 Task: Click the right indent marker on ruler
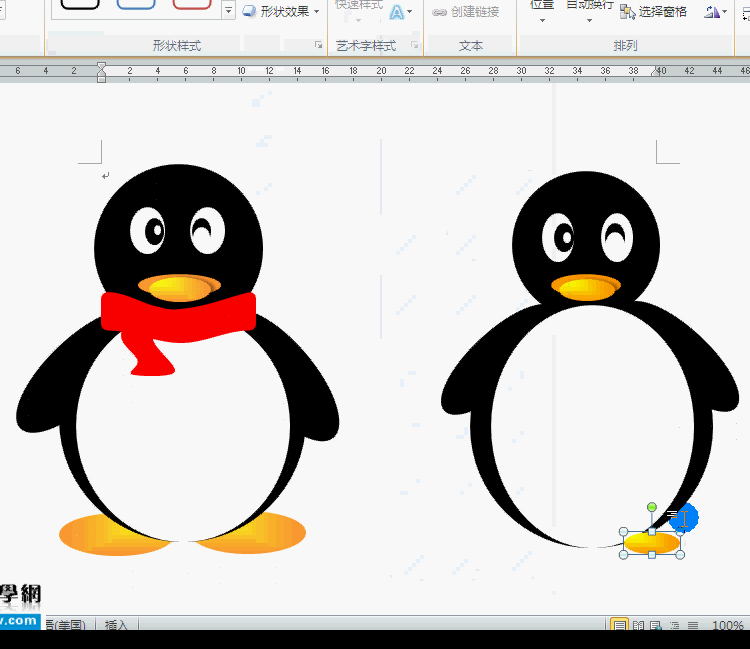655,72
